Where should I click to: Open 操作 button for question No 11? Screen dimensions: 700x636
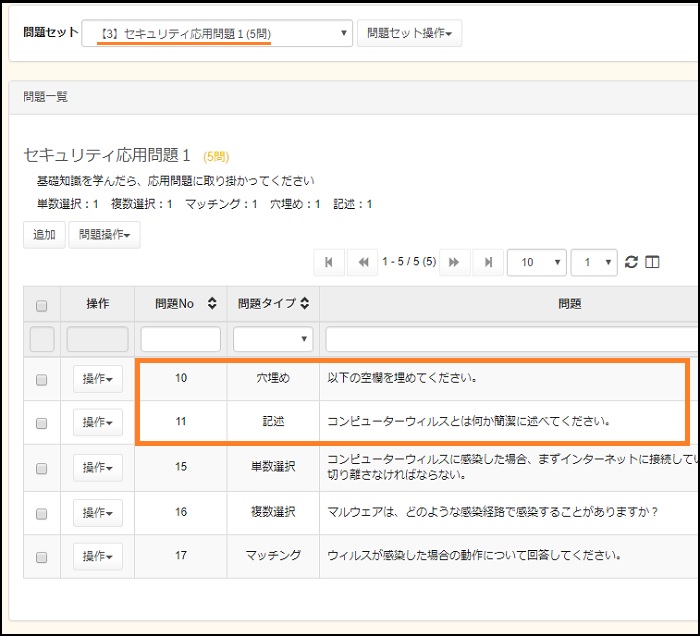[x=97, y=422]
